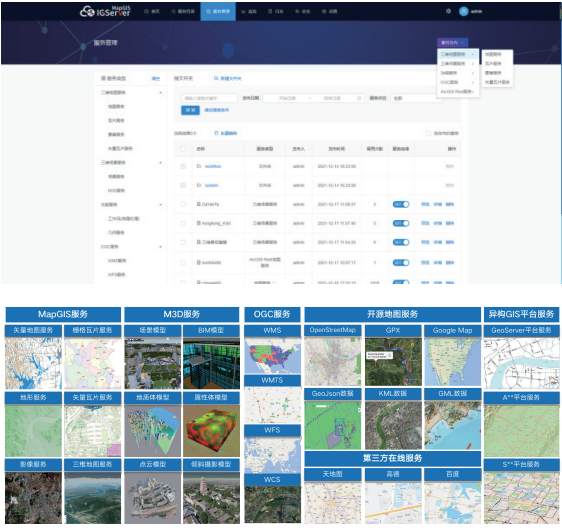This screenshot has width=562, height=528.
Task: Choose 瓦片服务 in the publish submenu
Action: point(493,63)
